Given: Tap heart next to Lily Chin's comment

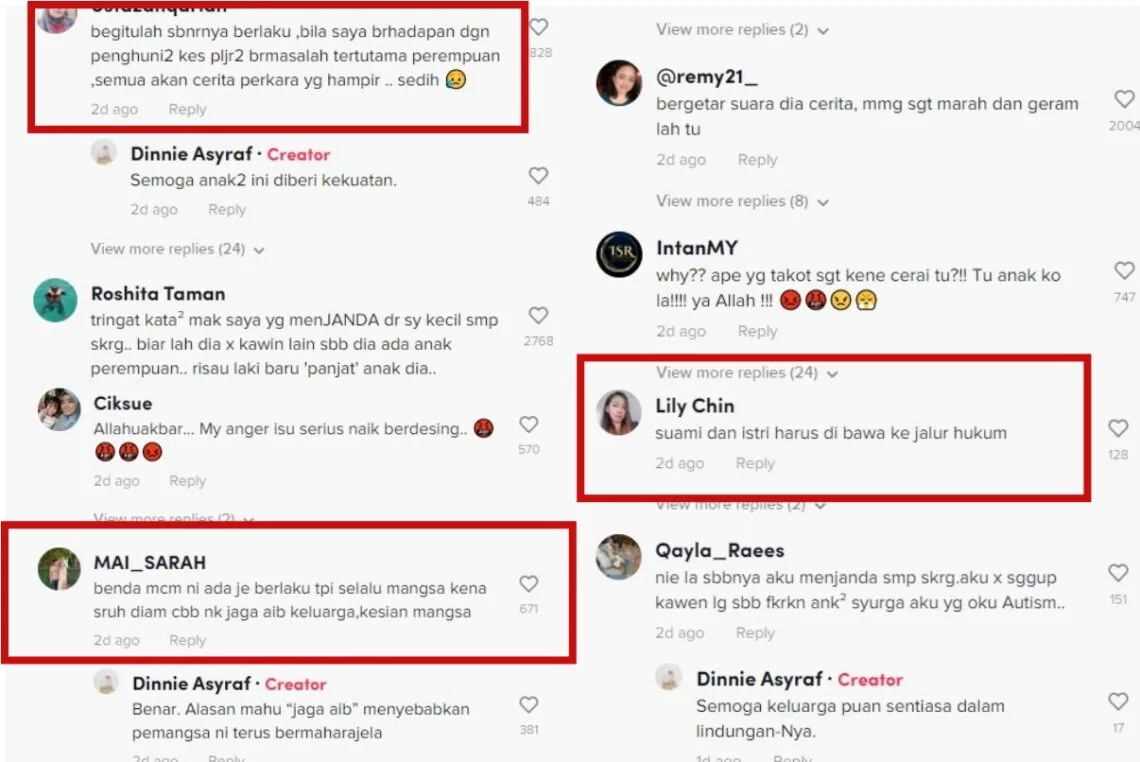Looking at the screenshot, I should 1118,428.
